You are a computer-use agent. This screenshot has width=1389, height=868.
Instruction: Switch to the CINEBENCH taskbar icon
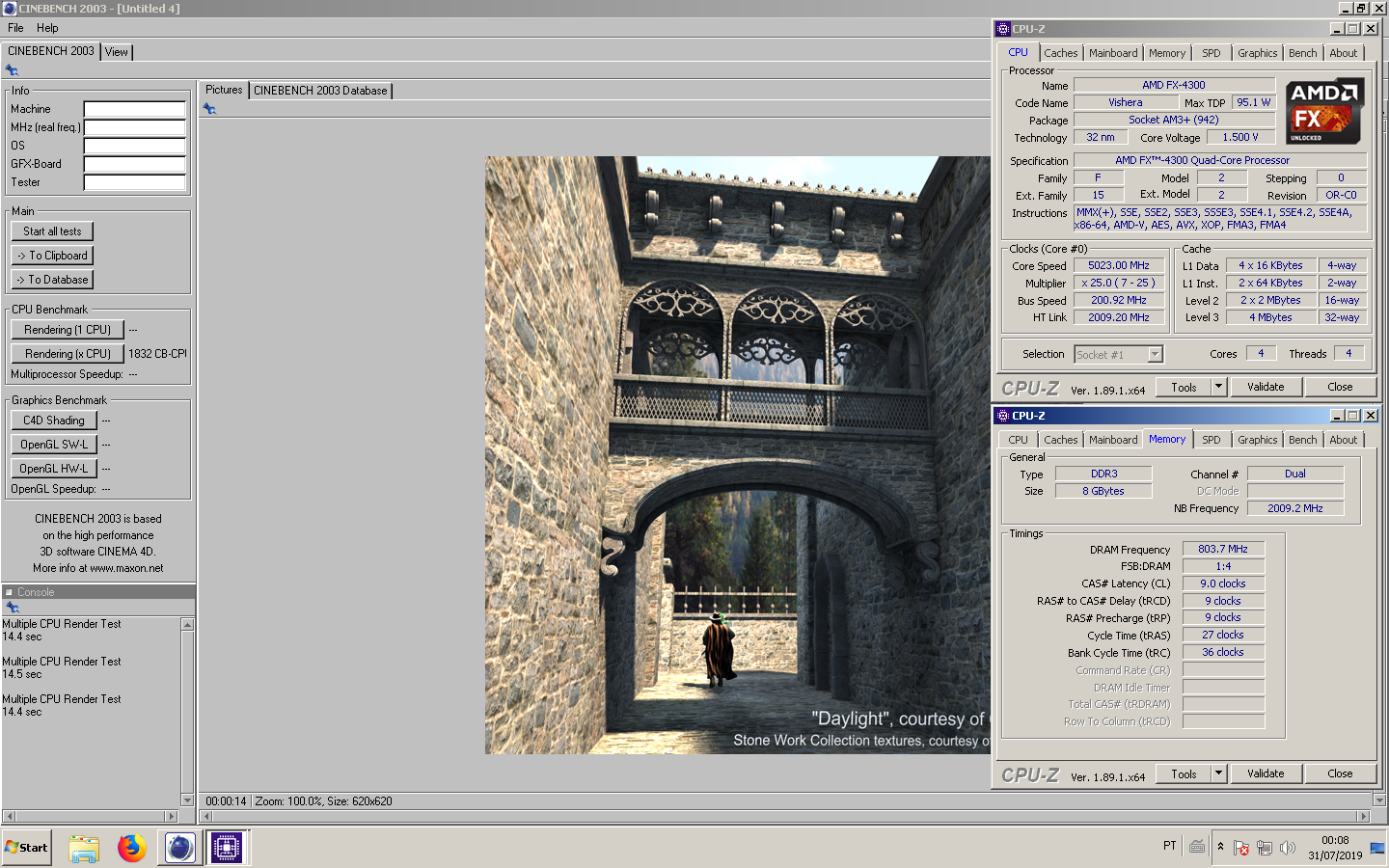pos(179,848)
